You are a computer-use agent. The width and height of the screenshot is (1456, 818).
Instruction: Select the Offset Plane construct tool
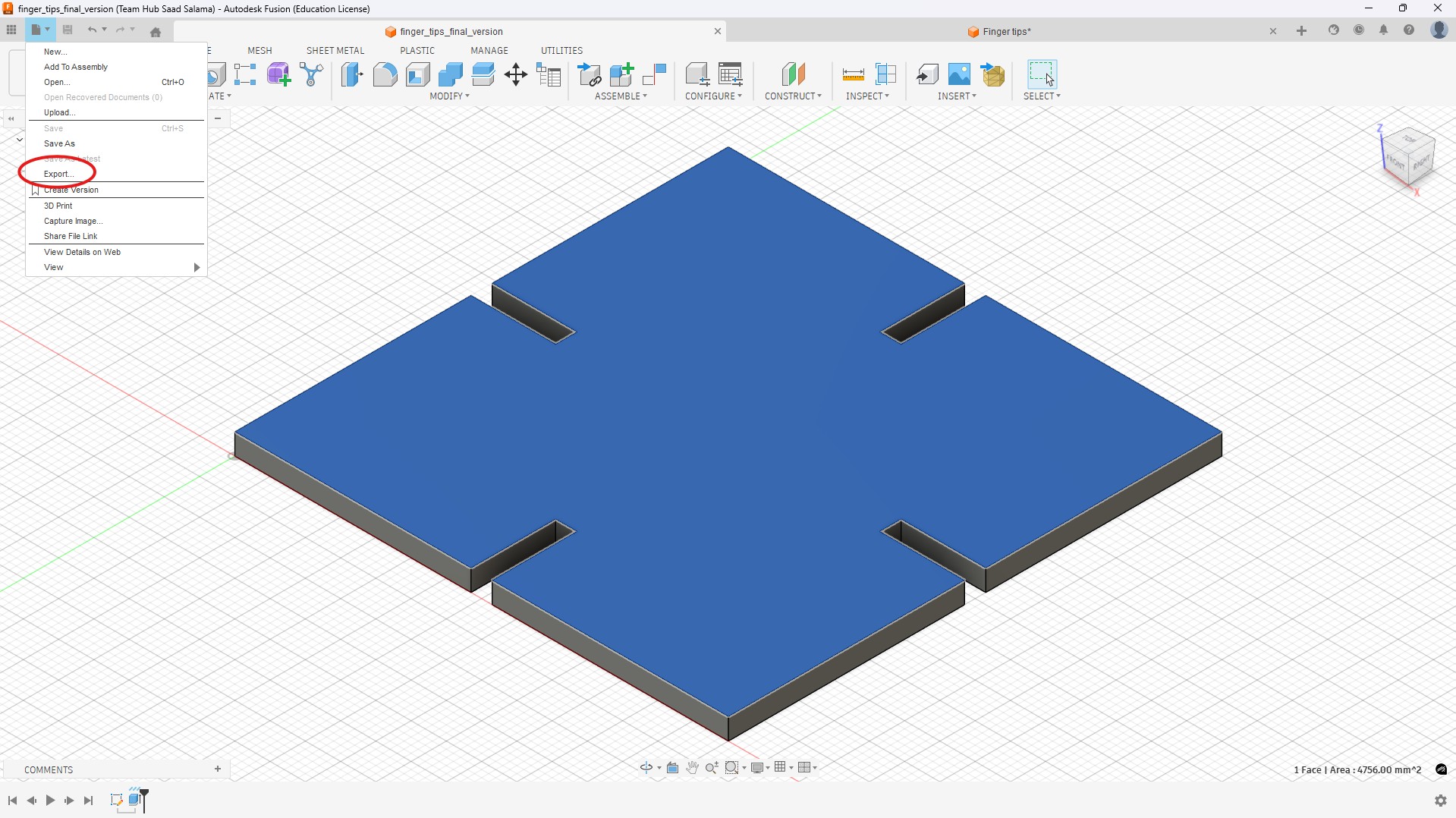[793, 74]
